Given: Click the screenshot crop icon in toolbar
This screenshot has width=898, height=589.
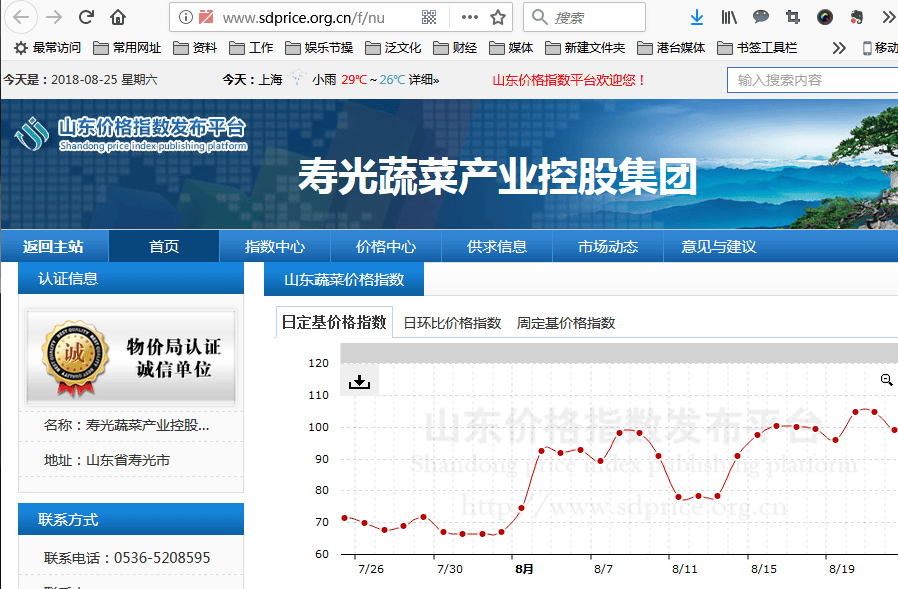Looking at the screenshot, I should pos(792,17).
